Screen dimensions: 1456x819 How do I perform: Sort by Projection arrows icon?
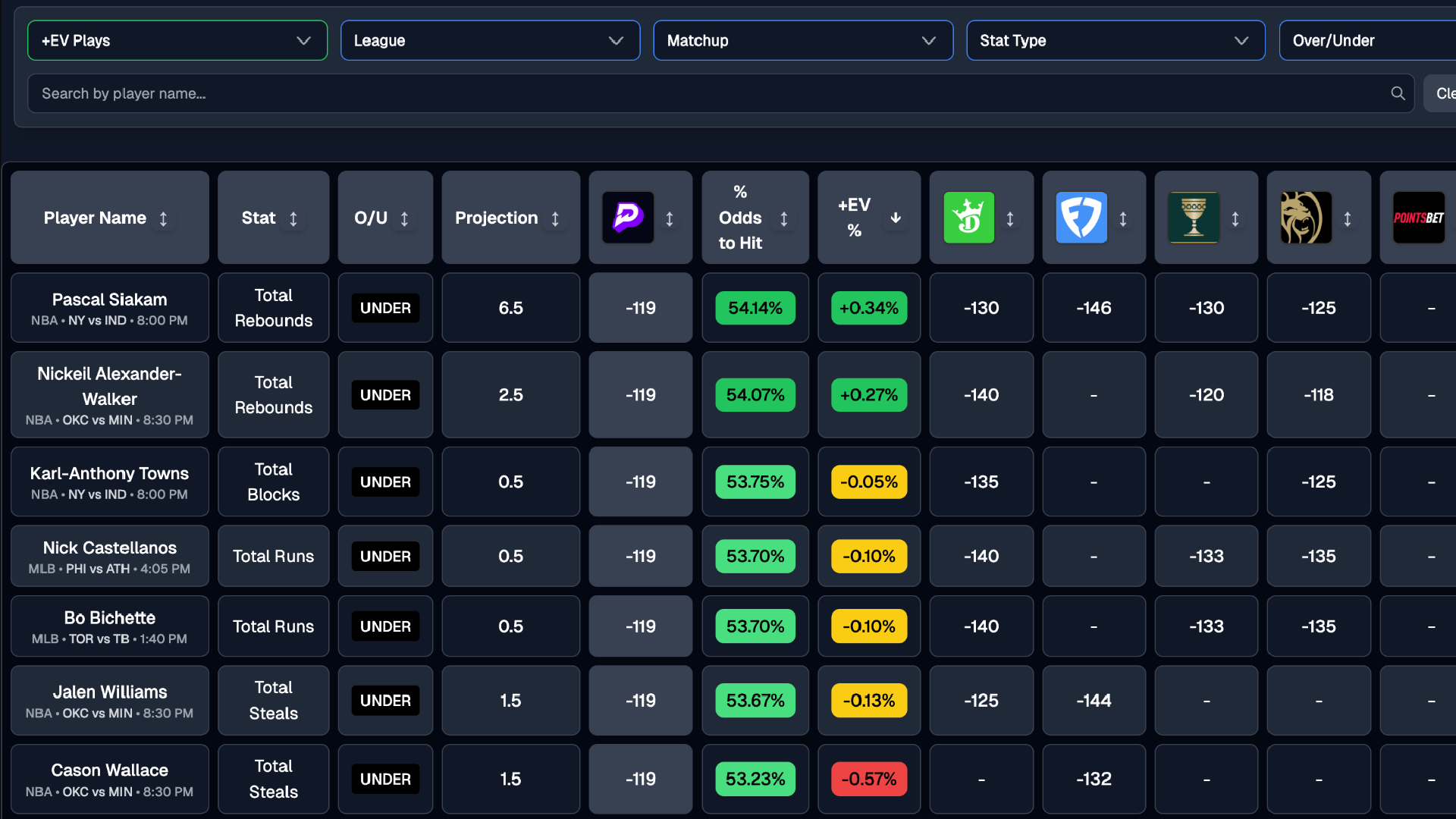click(x=555, y=218)
